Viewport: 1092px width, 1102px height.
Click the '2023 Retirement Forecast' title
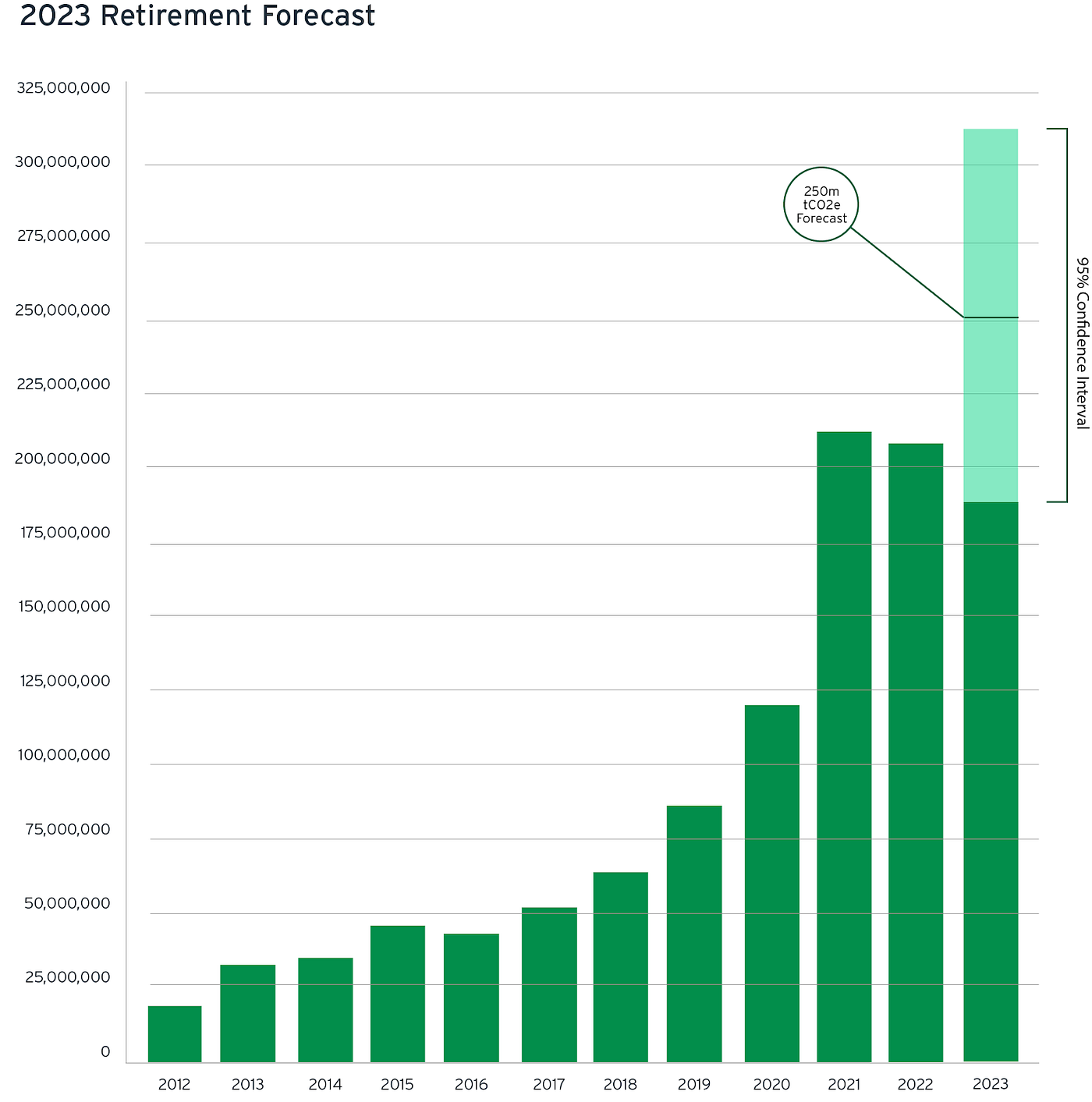pyautogui.click(x=197, y=16)
